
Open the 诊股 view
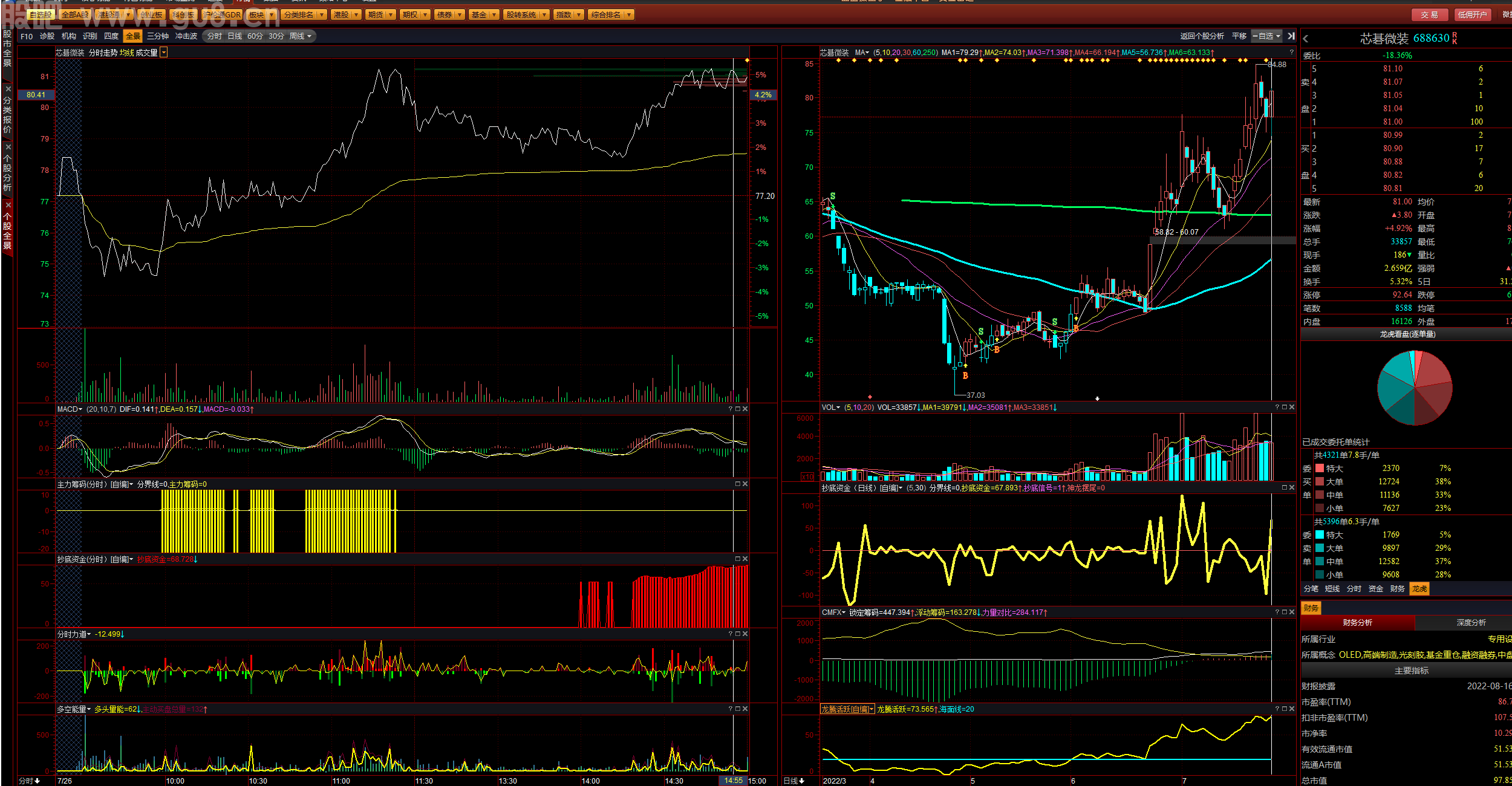[47, 36]
